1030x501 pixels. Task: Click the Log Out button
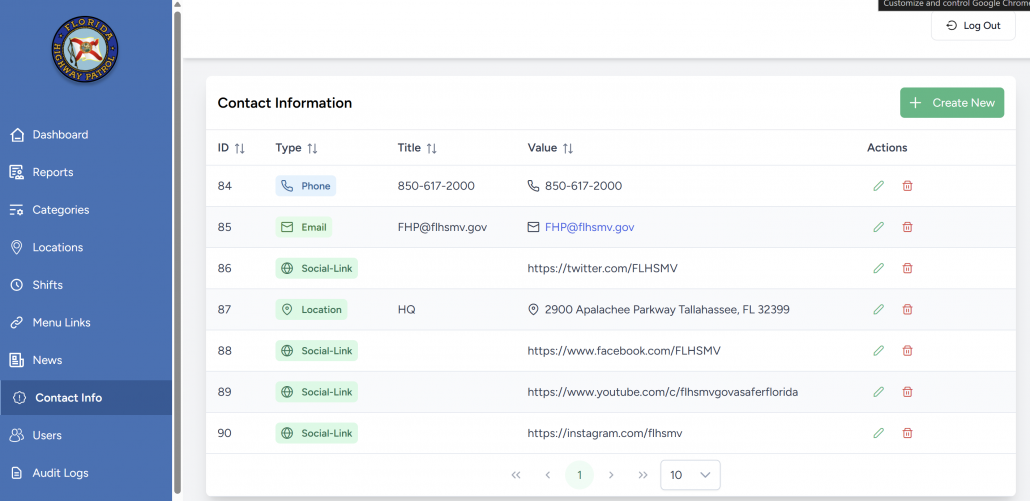click(x=973, y=26)
